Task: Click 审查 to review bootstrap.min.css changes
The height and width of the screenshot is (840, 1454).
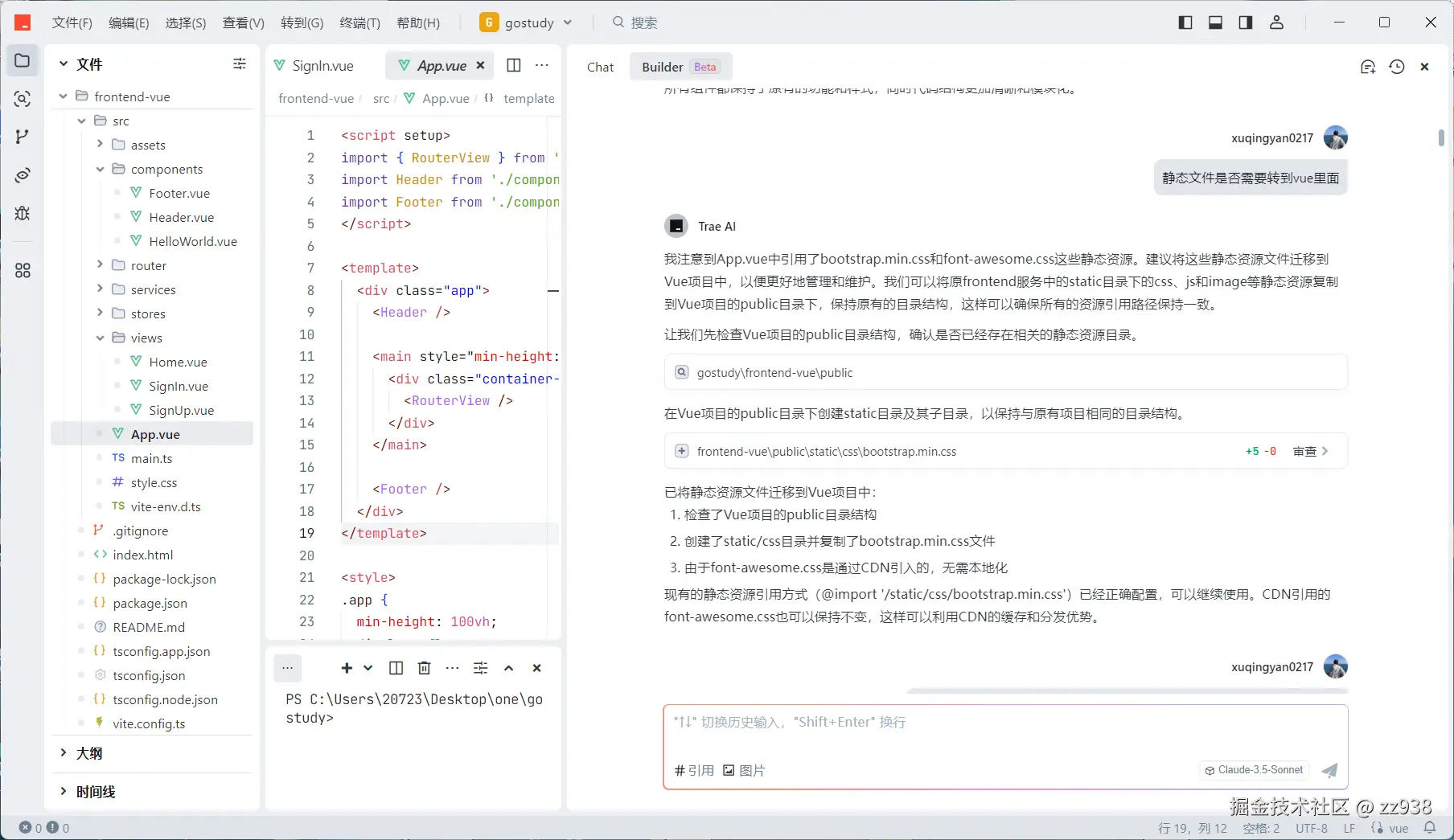Action: pos(1310,451)
